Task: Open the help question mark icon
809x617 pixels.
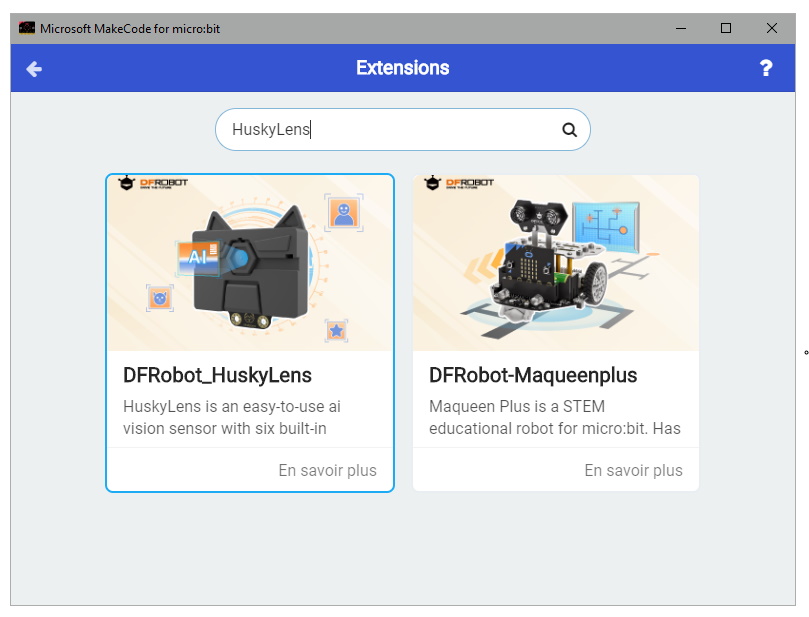Action: [x=766, y=68]
